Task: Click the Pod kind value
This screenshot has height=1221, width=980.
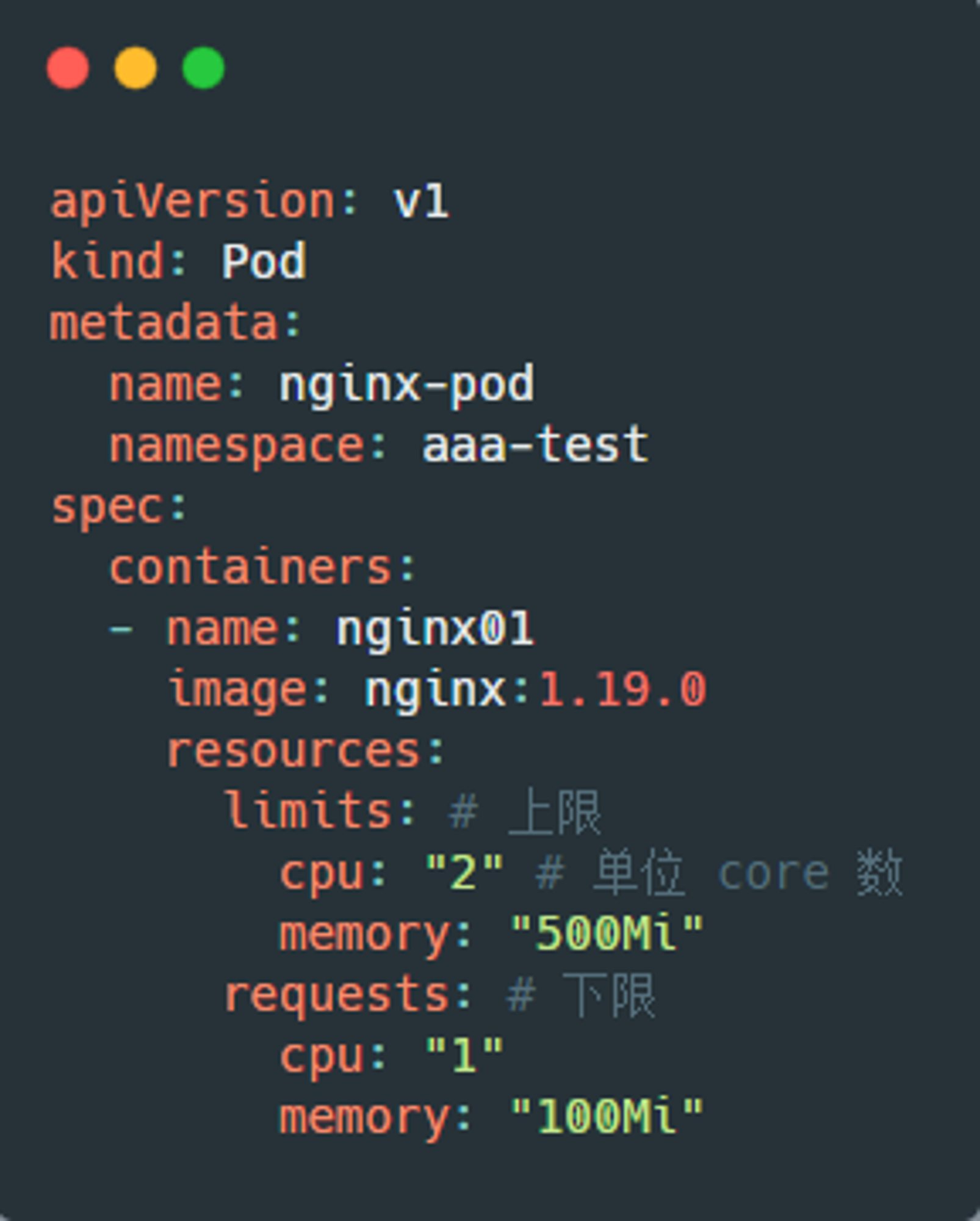Action: [264, 261]
